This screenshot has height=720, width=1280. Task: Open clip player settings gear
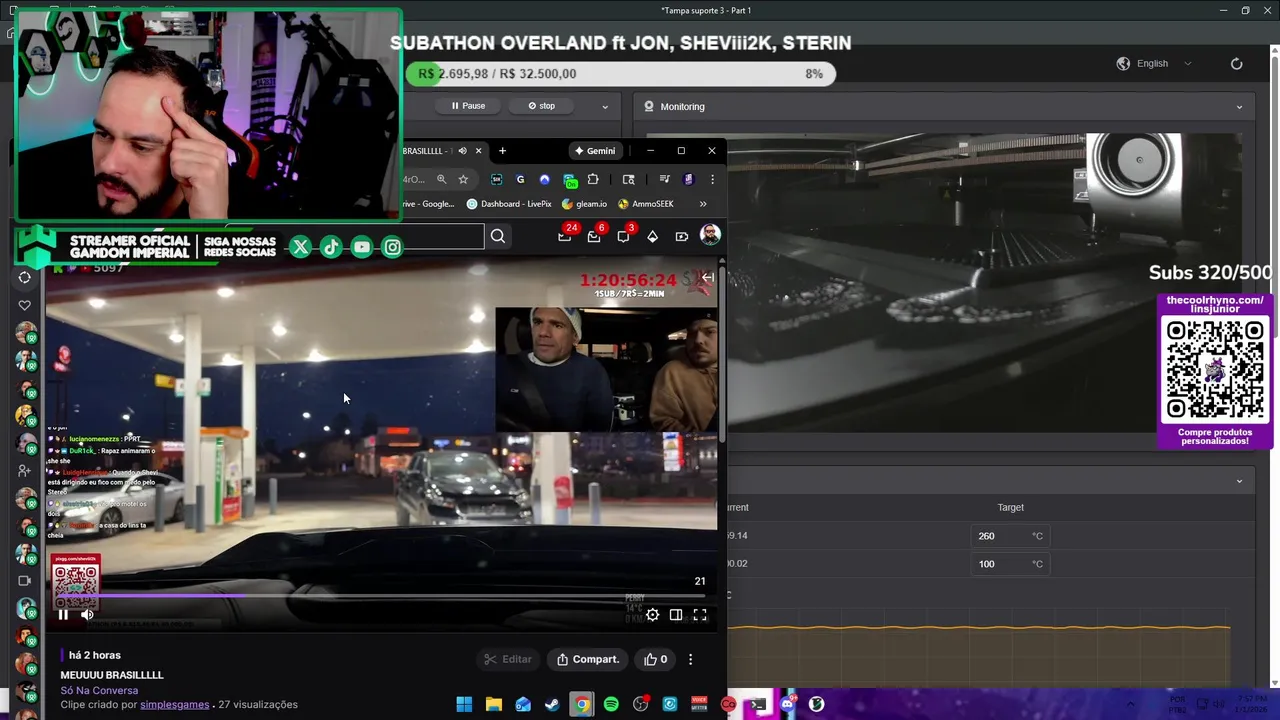tap(652, 615)
